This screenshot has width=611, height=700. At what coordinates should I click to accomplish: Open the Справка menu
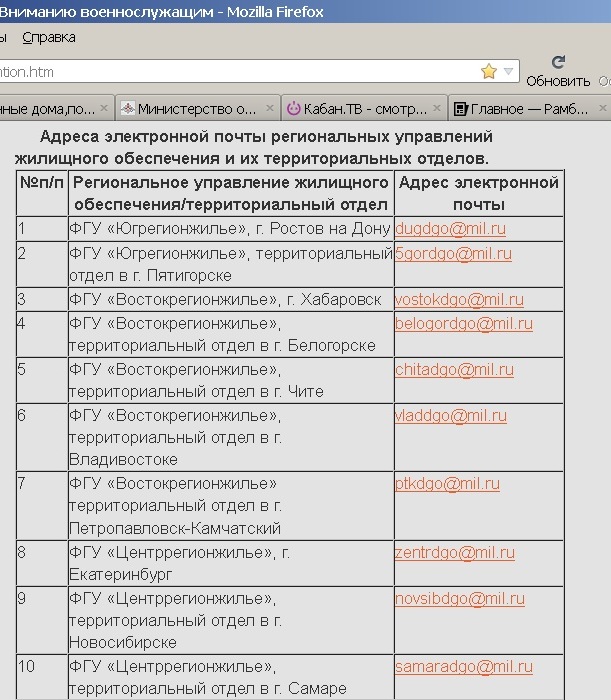pyautogui.click(x=48, y=37)
